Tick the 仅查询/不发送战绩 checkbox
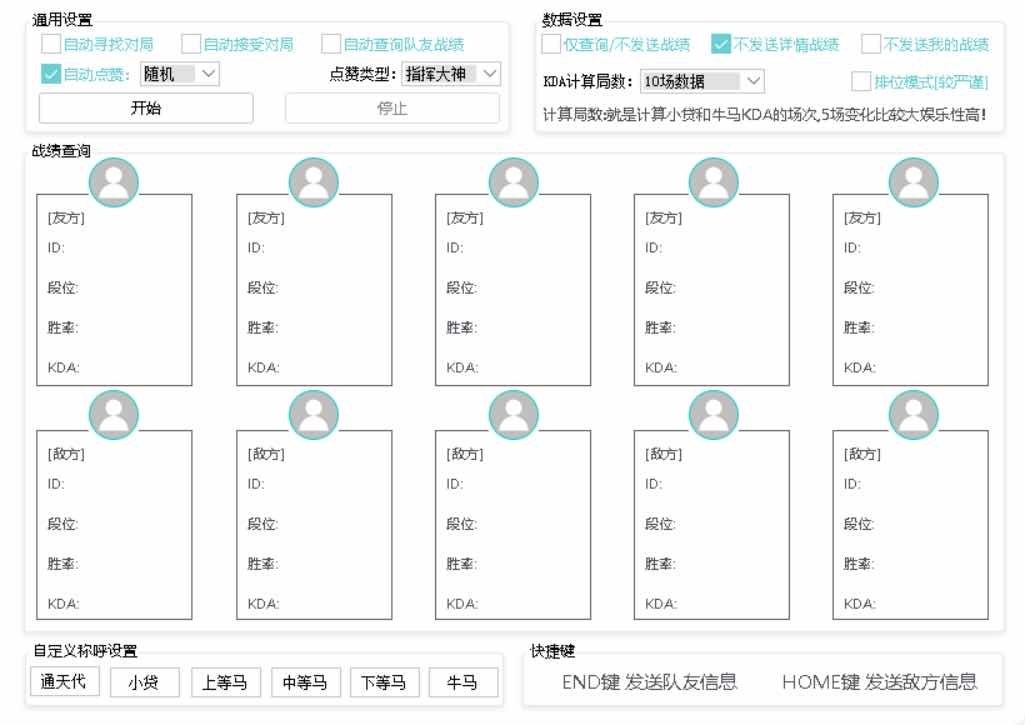Screen dimensions: 1025x725 [551, 44]
